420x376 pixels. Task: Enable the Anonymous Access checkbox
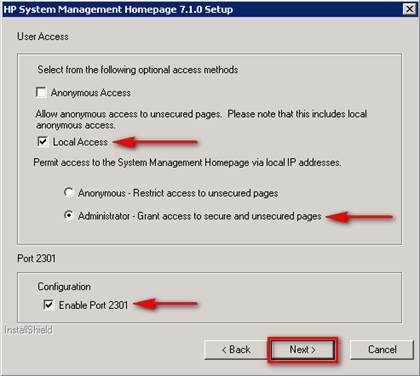pos(41,92)
